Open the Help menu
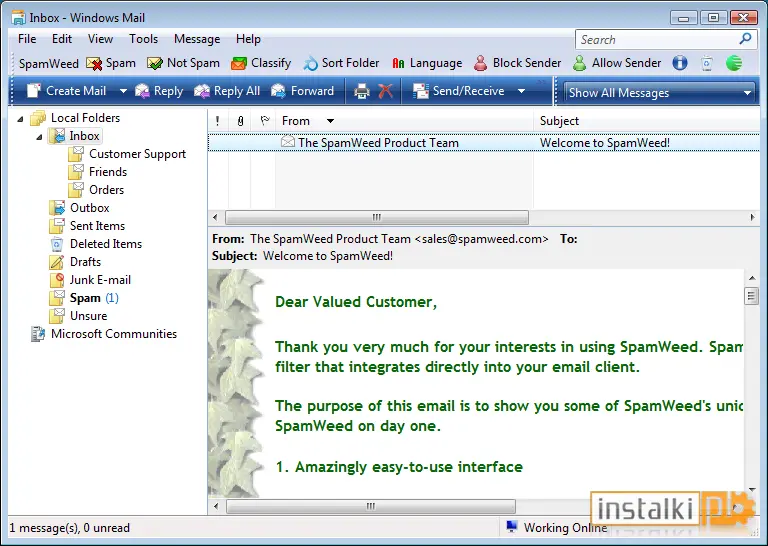768x546 pixels. [248, 39]
